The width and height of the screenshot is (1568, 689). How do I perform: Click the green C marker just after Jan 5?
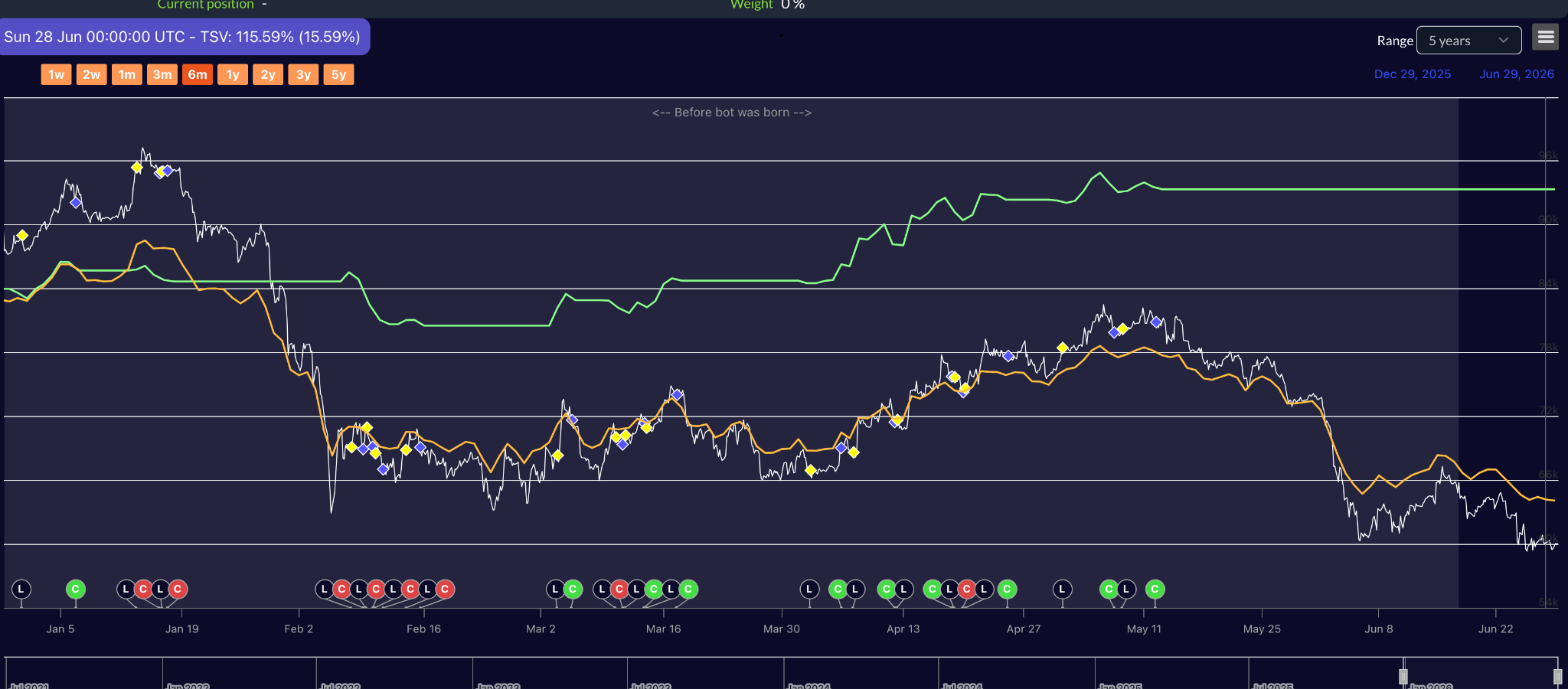pyautogui.click(x=75, y=589)
